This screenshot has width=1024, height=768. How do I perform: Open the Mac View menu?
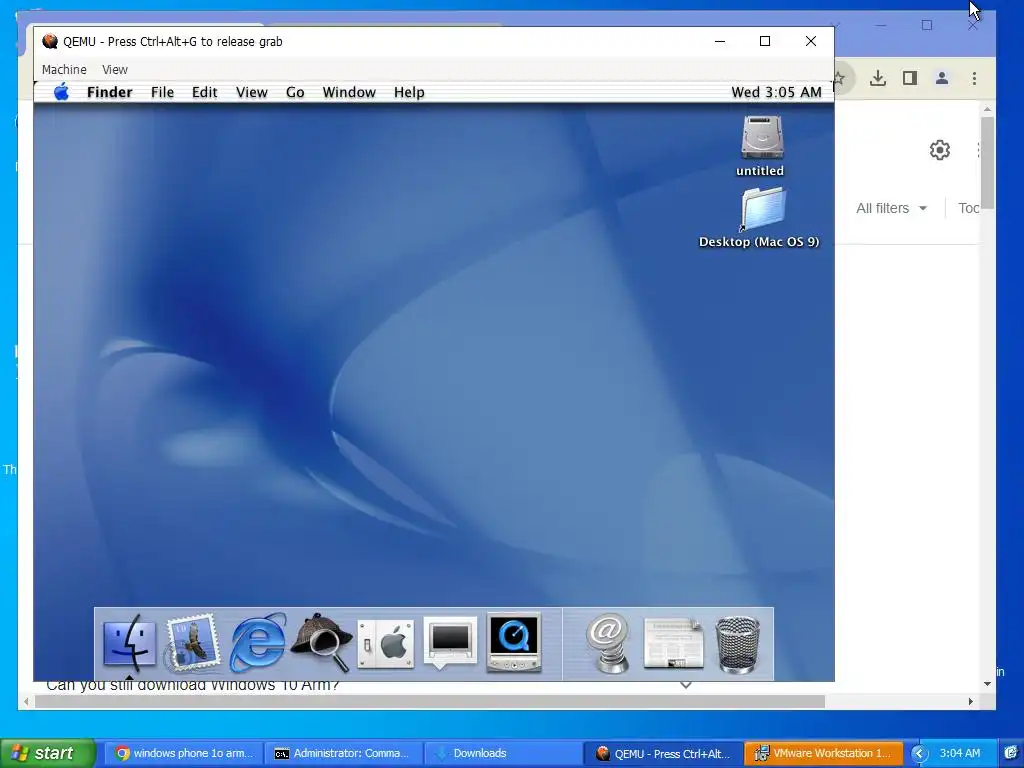click(x=251, y=92)
